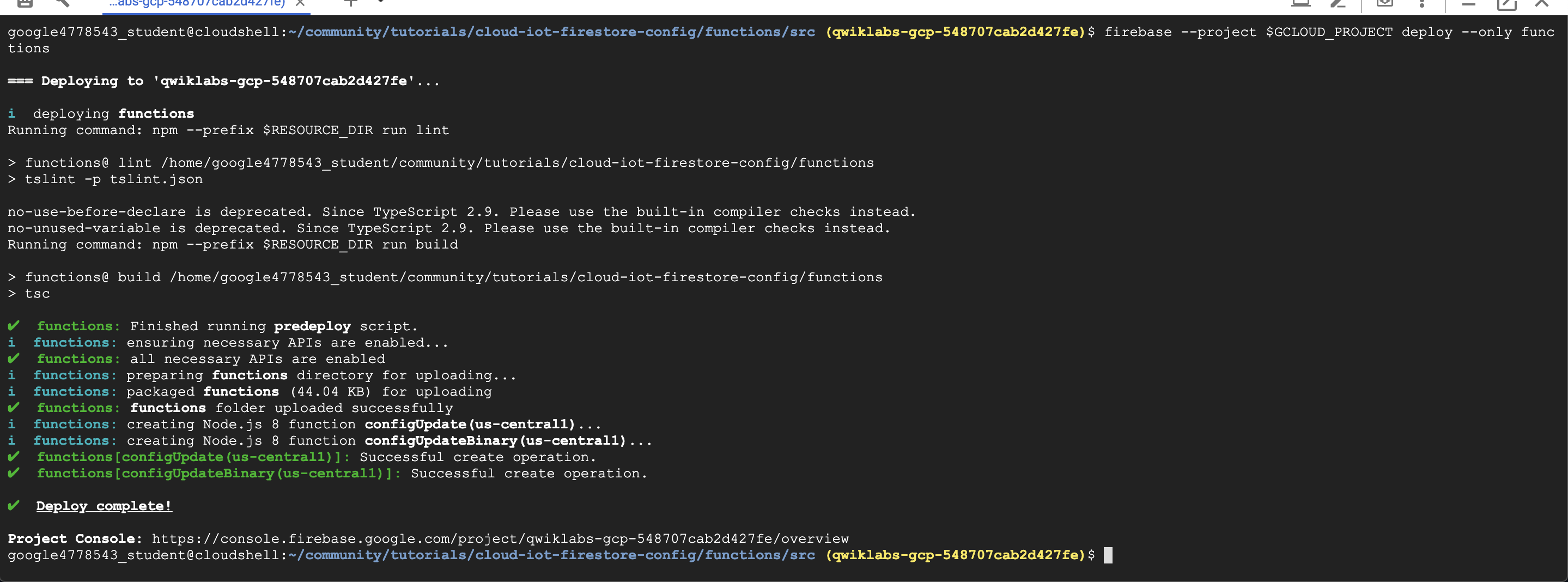Click the green checkmark beside Deploy complete
The image size is (1568, 582).
point(12,505)
